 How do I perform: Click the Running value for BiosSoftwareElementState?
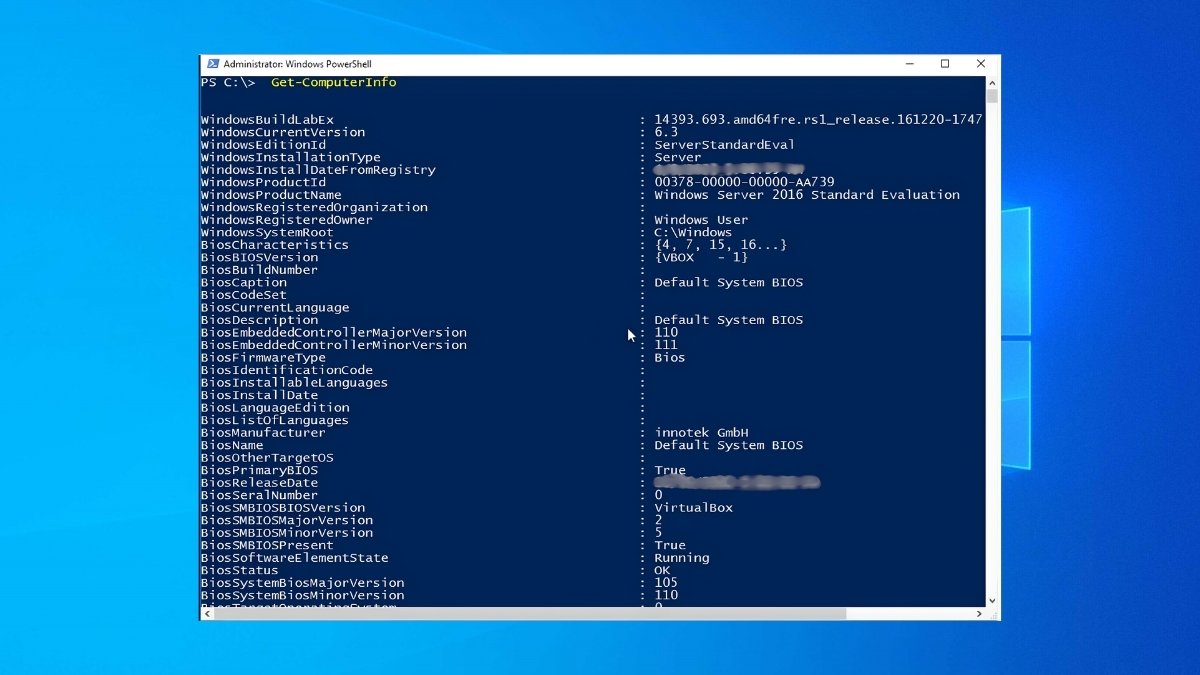[x=682, y=558]
